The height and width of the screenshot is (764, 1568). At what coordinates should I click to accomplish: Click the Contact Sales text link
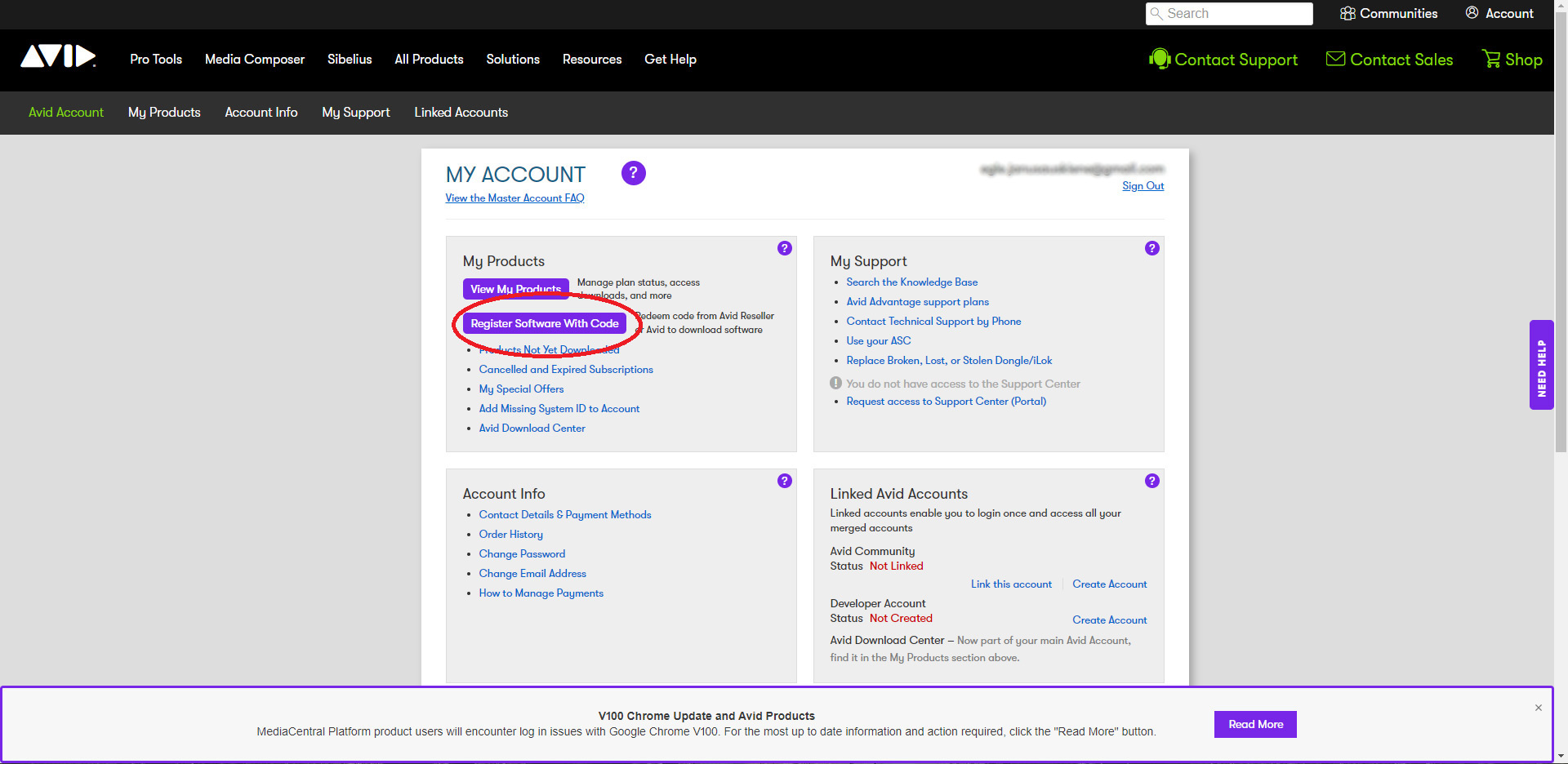click(1401, 60)
